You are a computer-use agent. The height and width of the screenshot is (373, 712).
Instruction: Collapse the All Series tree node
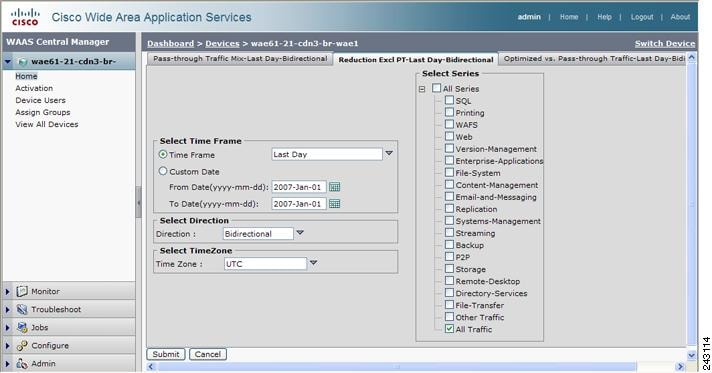click(x=422, y=89)
